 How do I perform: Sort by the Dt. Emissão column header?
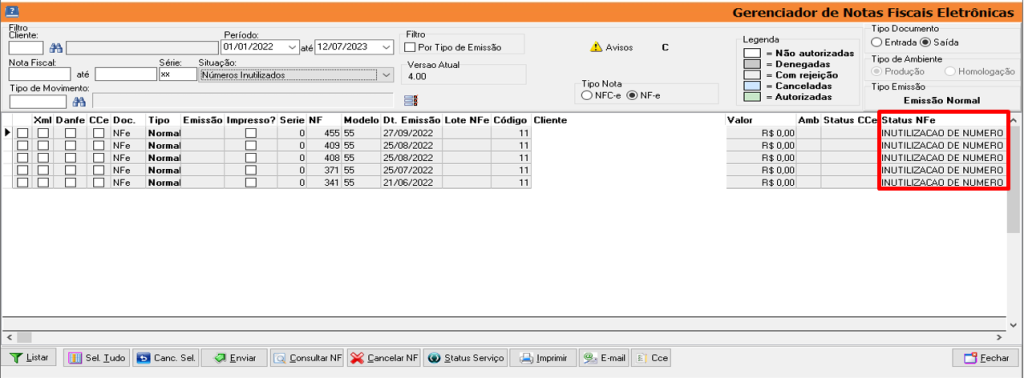tap(411, 121)
